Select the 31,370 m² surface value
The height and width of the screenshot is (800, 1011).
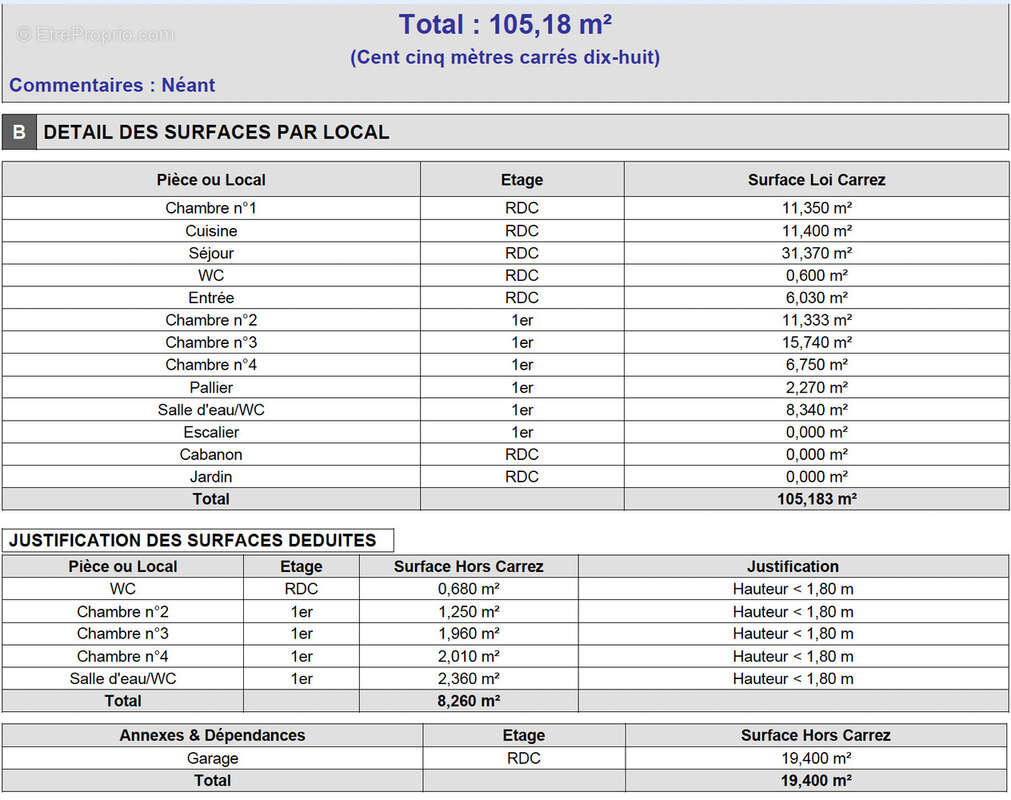click(816, 253)
